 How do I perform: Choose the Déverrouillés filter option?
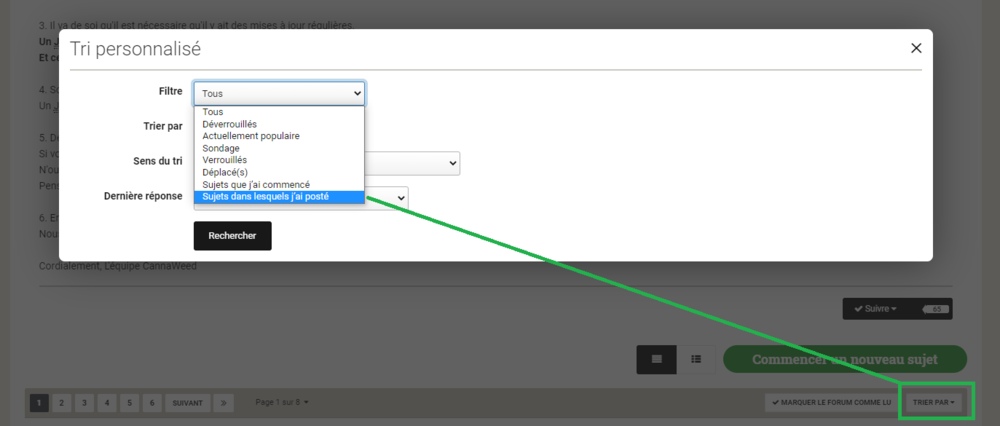tap(279, 124)
